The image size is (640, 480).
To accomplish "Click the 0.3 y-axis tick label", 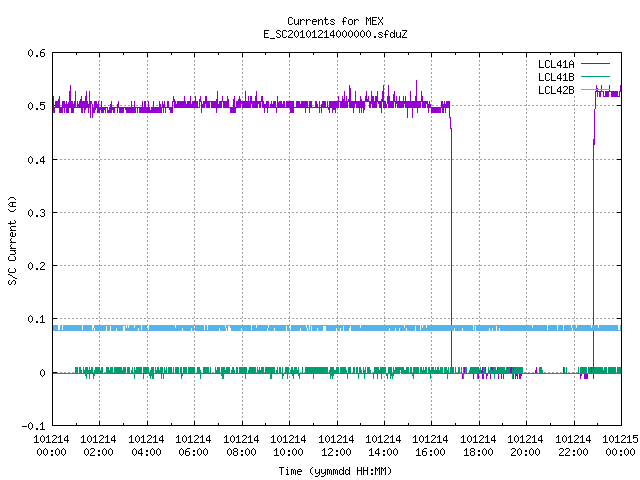I will pos(36,213).
